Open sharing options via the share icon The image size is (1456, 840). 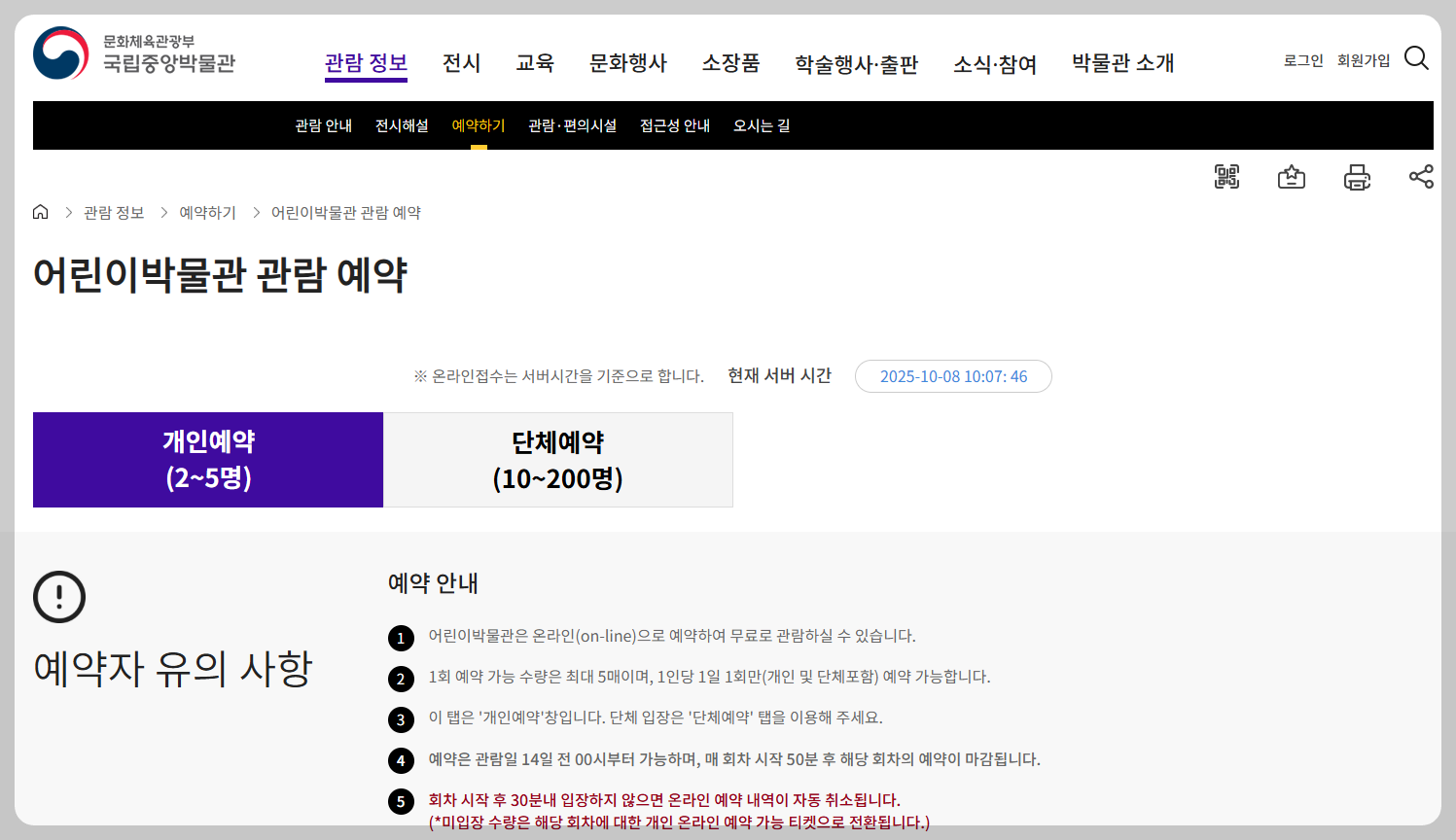click(1421, 176)
